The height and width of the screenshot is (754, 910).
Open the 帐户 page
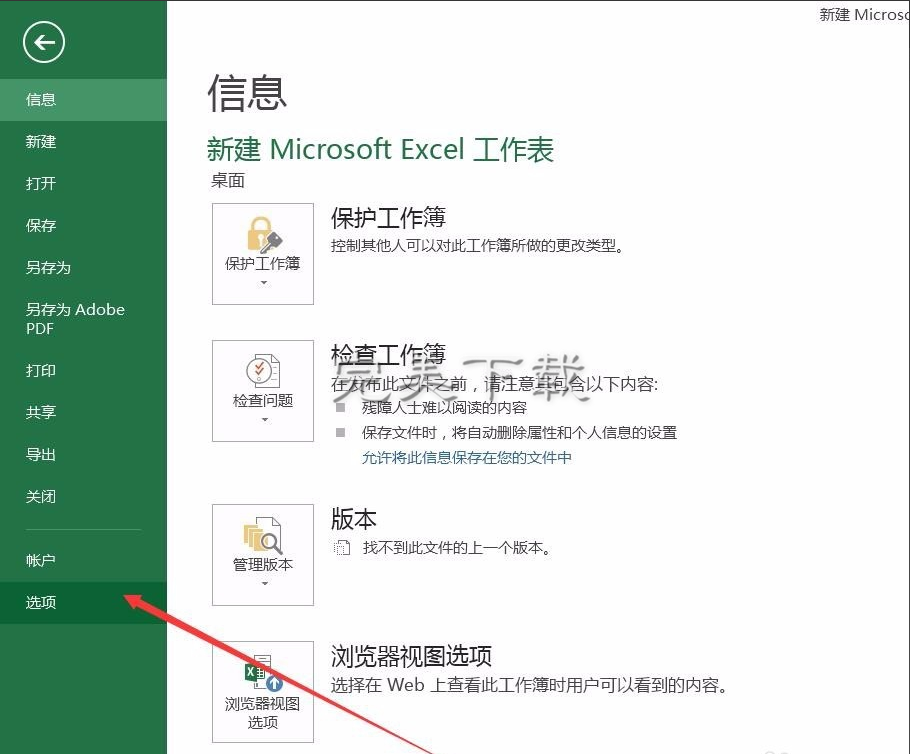coord(83,561)
